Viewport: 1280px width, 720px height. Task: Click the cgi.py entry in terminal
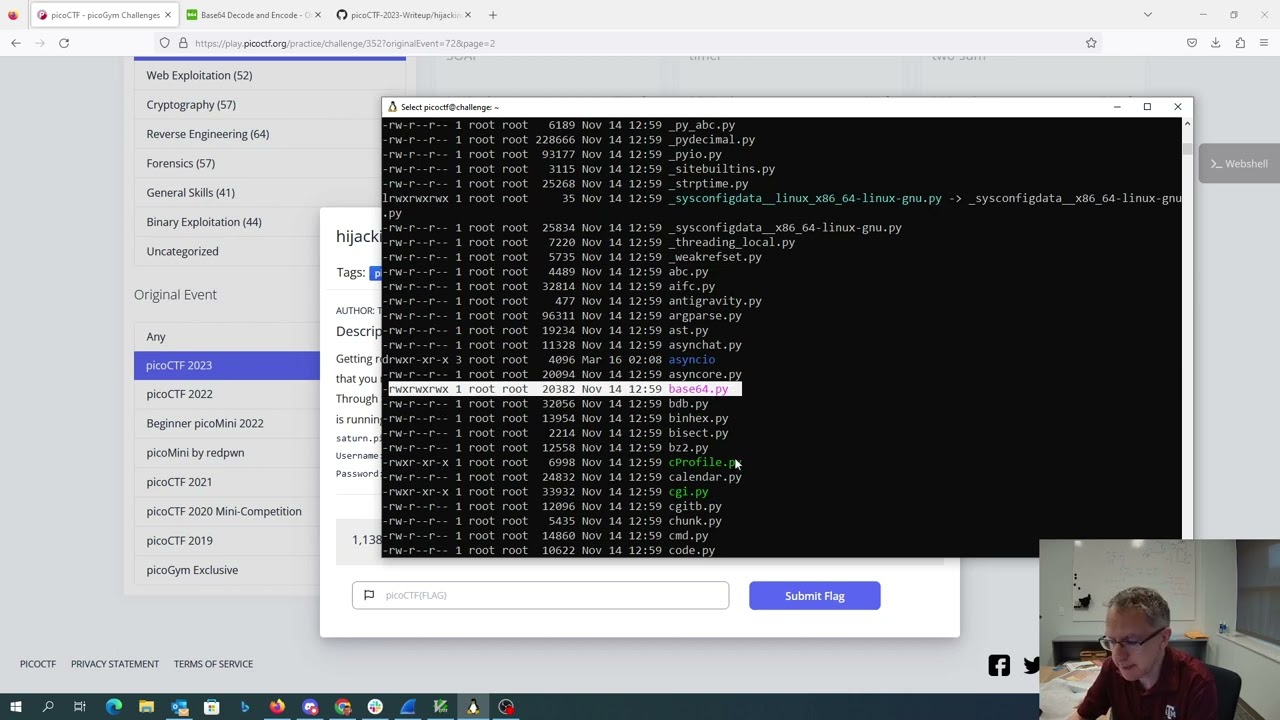click(x=688, y=492)
